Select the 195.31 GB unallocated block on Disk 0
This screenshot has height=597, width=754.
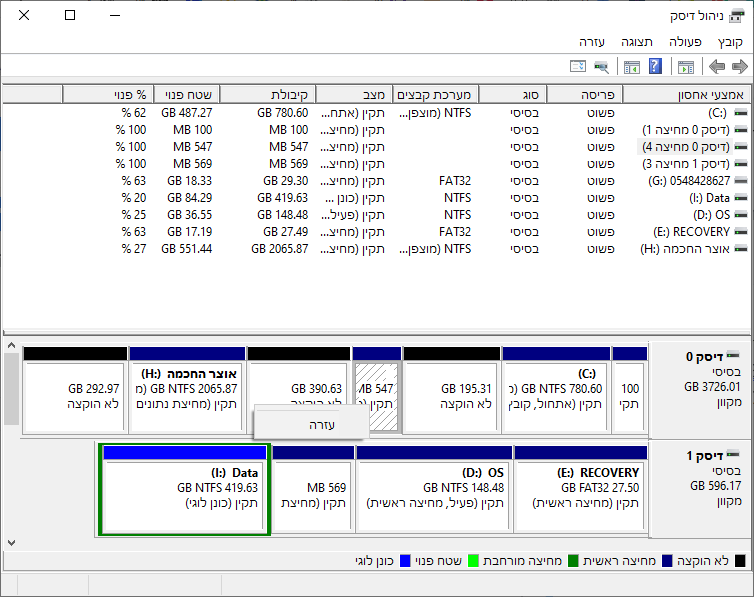[x=451, y=390]
